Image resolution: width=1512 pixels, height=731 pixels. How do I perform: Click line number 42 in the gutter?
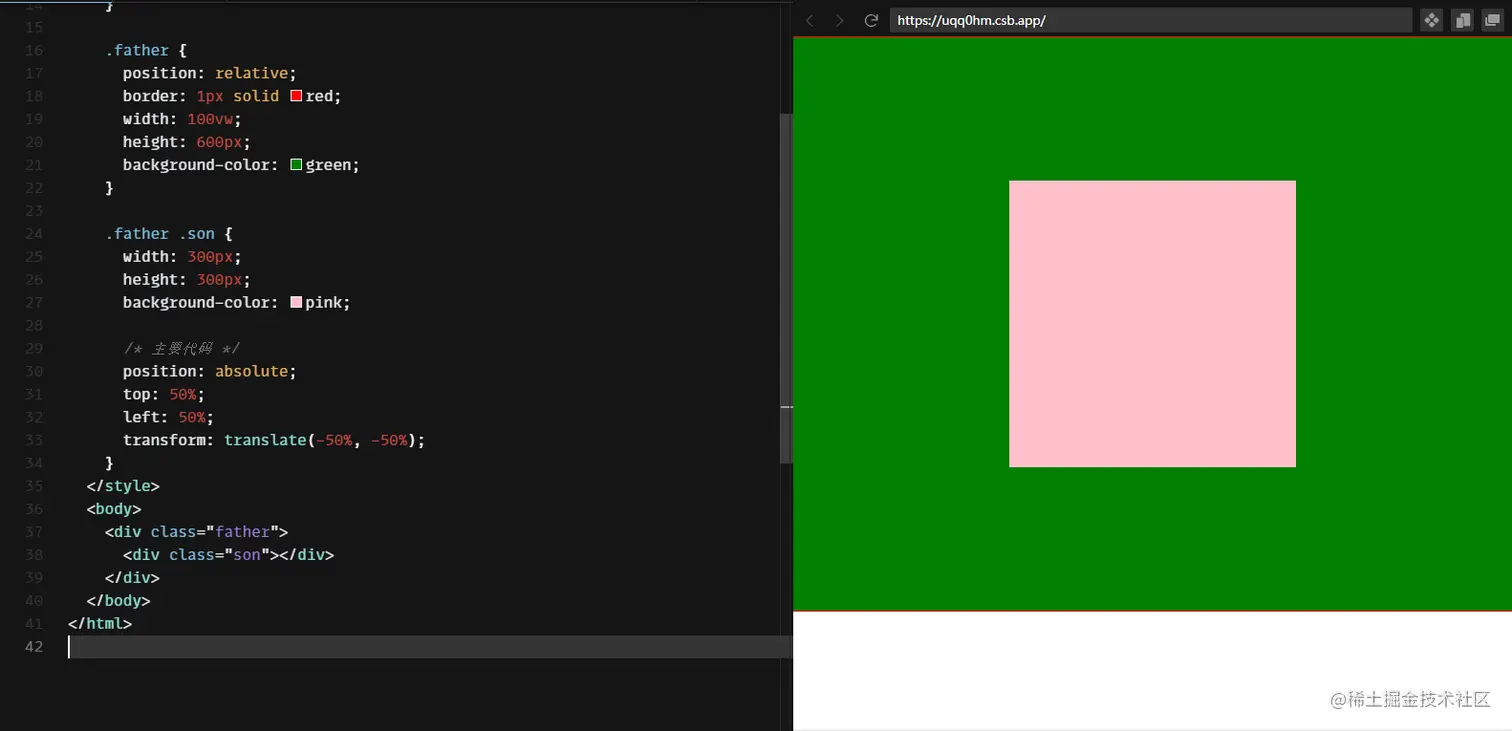click(34, 647)
